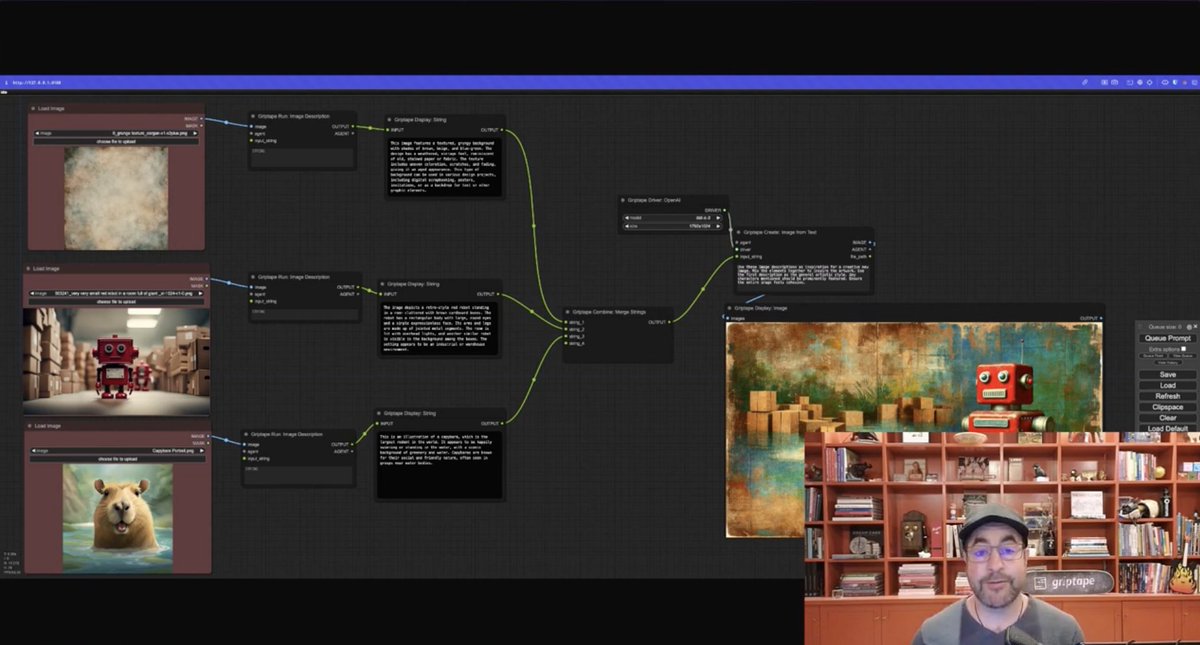Click the Load Default button
Image resolution: width=1200 pixels, height=645 pixels.
click(x=1167, y=428)
